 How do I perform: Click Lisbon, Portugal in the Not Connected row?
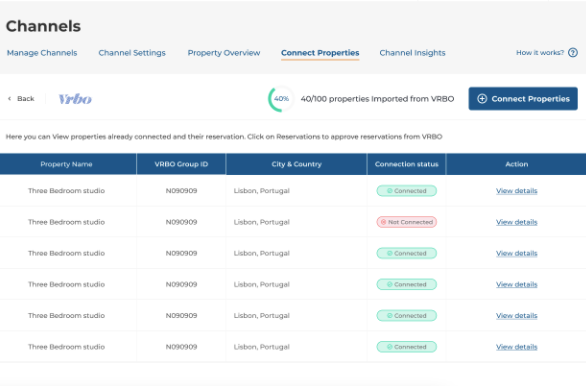pos(262,222)
